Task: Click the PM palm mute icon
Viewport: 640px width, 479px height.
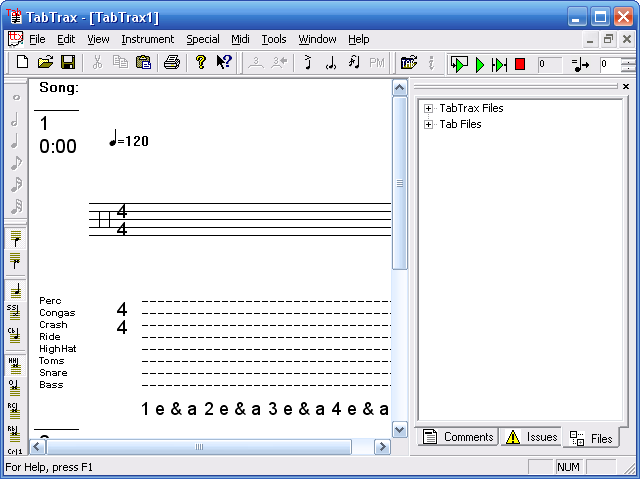Action: 376,63
